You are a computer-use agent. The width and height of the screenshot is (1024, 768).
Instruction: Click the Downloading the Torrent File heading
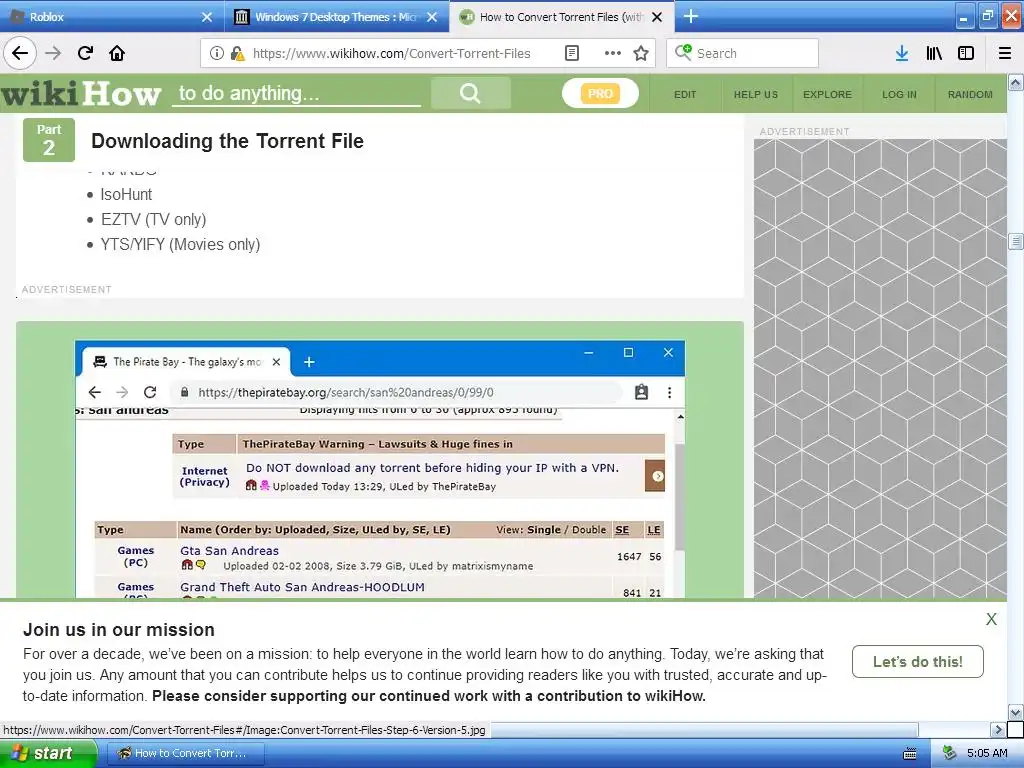tap(227, 141)
